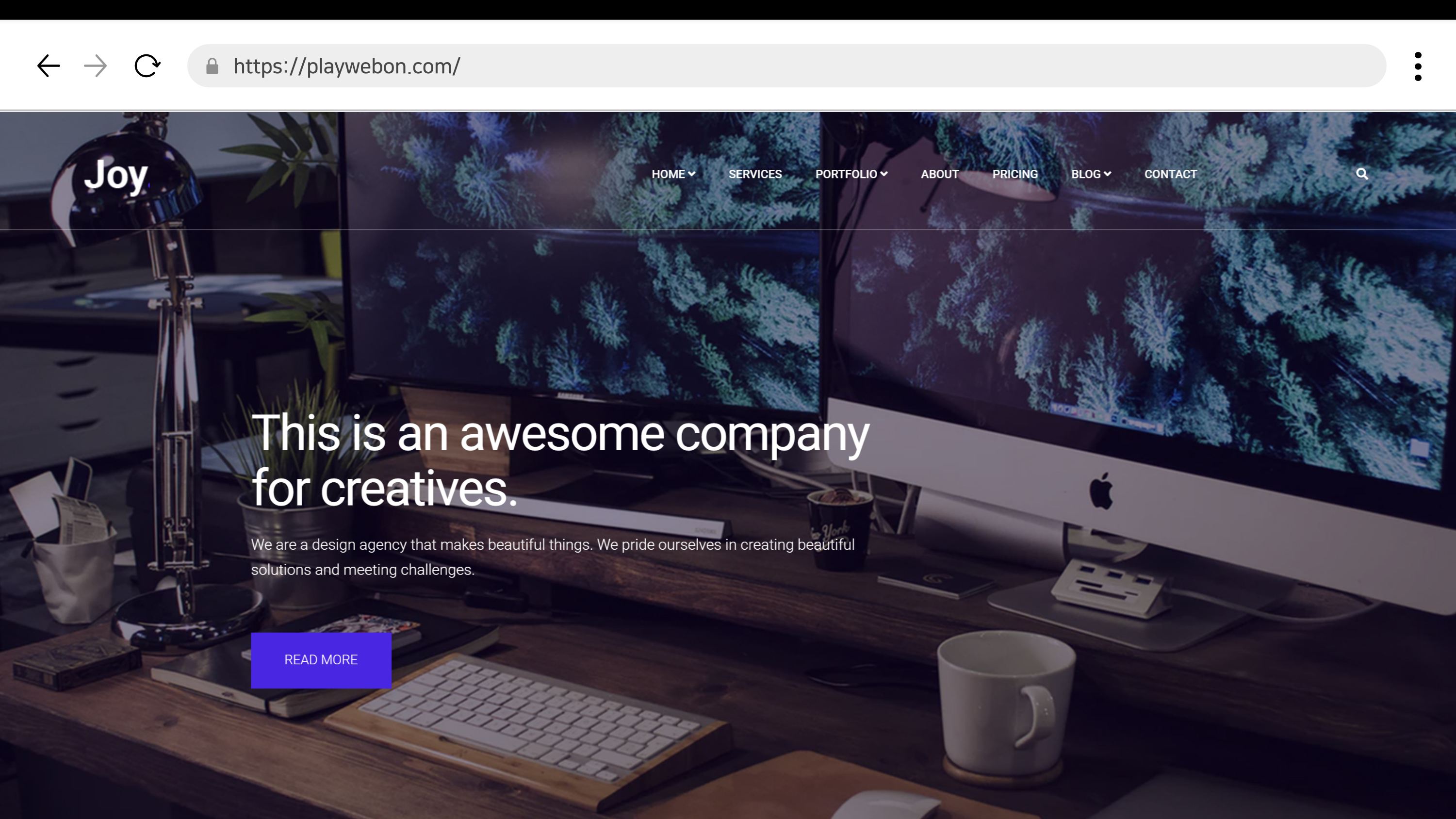The height and width of the screenshot is (819, 1456).
Task: Focus the URL address bar
Action: click(x=791, y=66)
